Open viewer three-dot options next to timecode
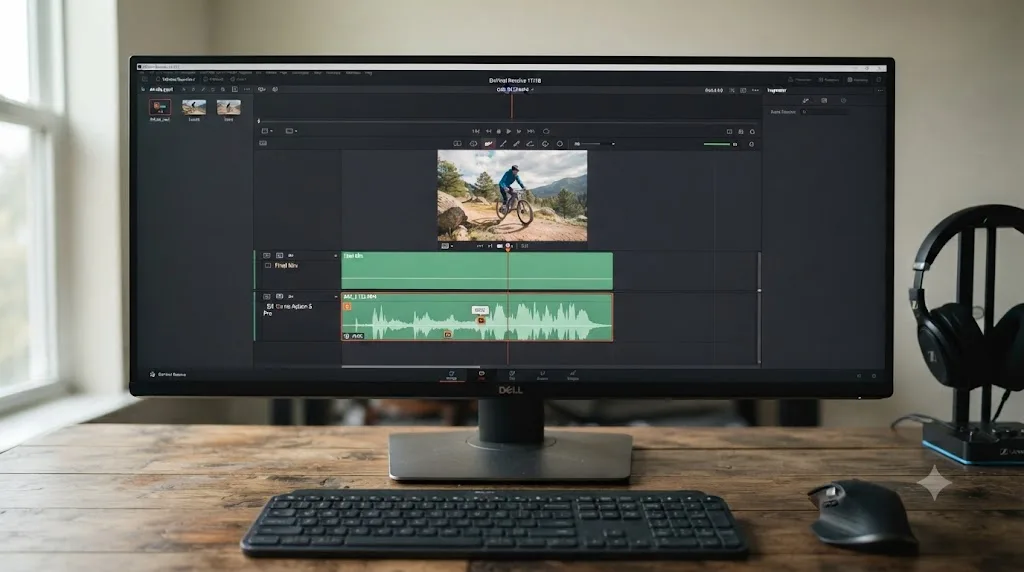This screenshot has width=1024, height=572. click(x=756, y=90)
